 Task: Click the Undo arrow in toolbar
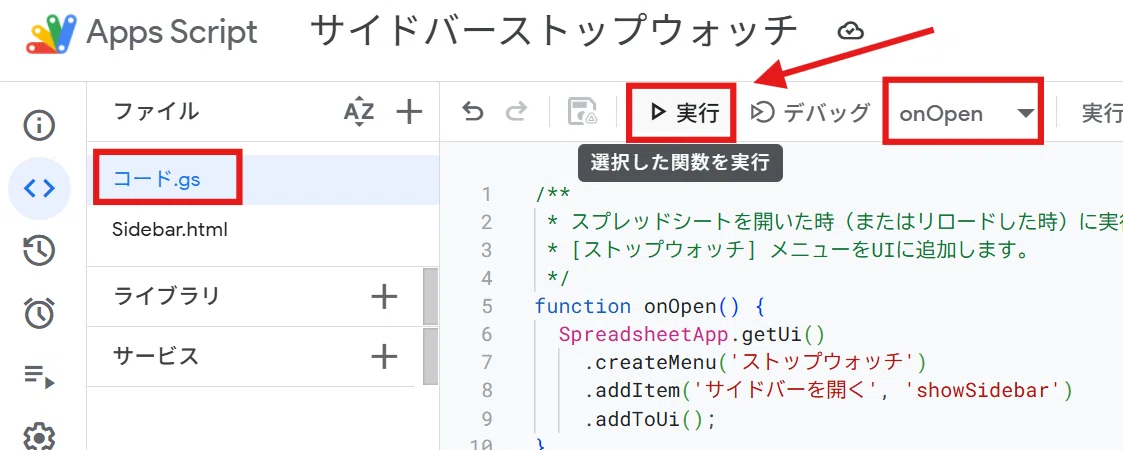[472, 112]
